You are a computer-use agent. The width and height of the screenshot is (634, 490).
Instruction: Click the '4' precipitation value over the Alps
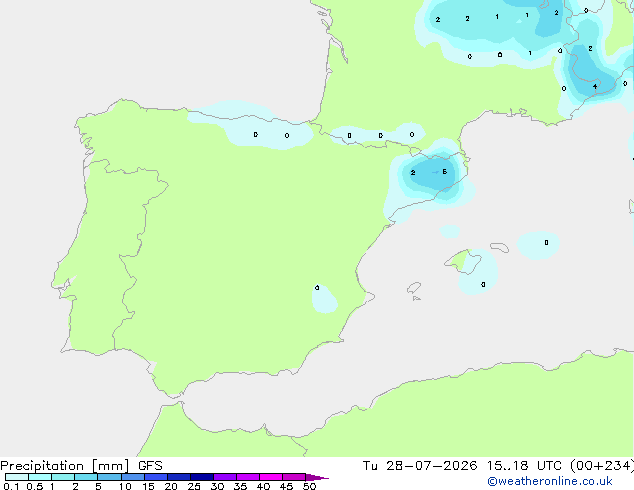[595, 87]
